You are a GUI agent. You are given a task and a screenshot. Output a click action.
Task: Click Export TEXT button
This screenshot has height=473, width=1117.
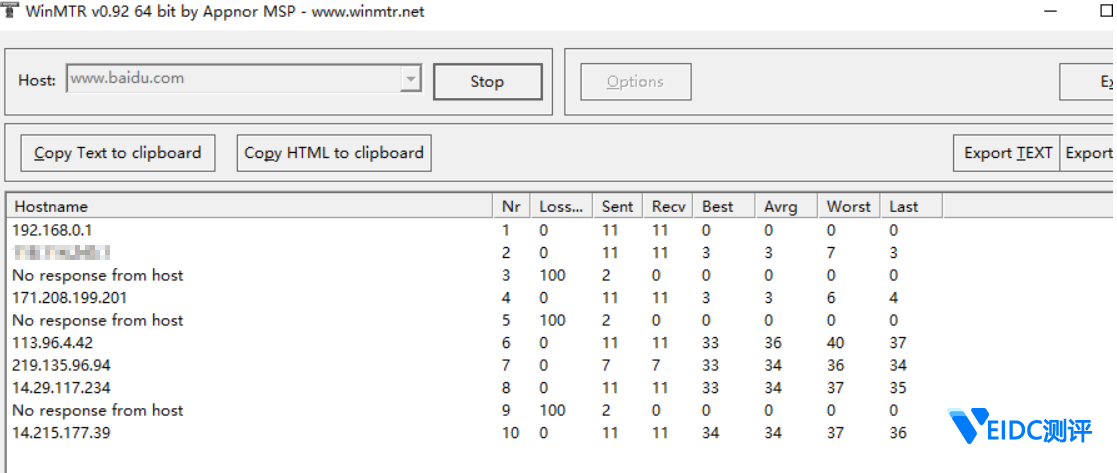[1007, 153]
